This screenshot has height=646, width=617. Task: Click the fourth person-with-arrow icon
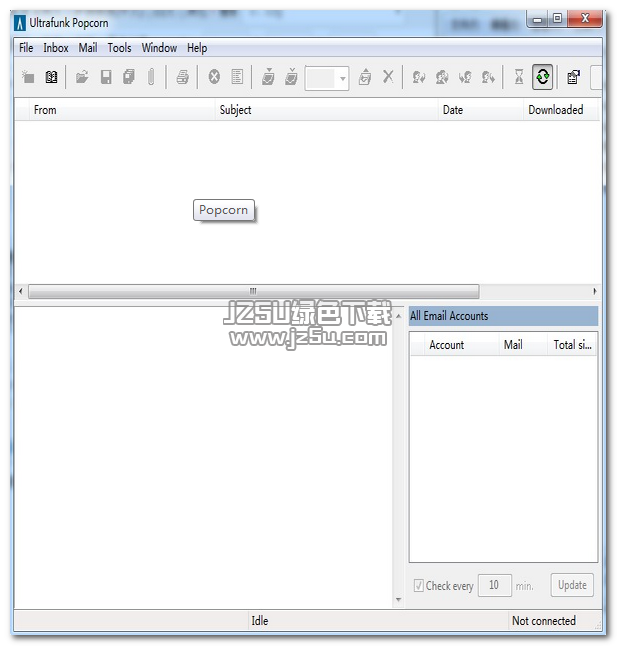488,77
